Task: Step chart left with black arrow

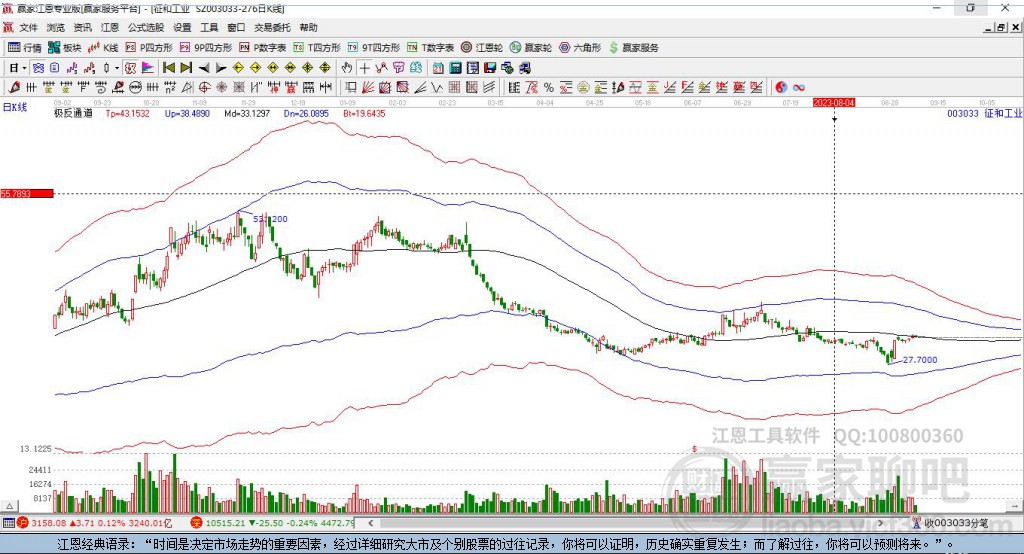Action: [204, 68]
